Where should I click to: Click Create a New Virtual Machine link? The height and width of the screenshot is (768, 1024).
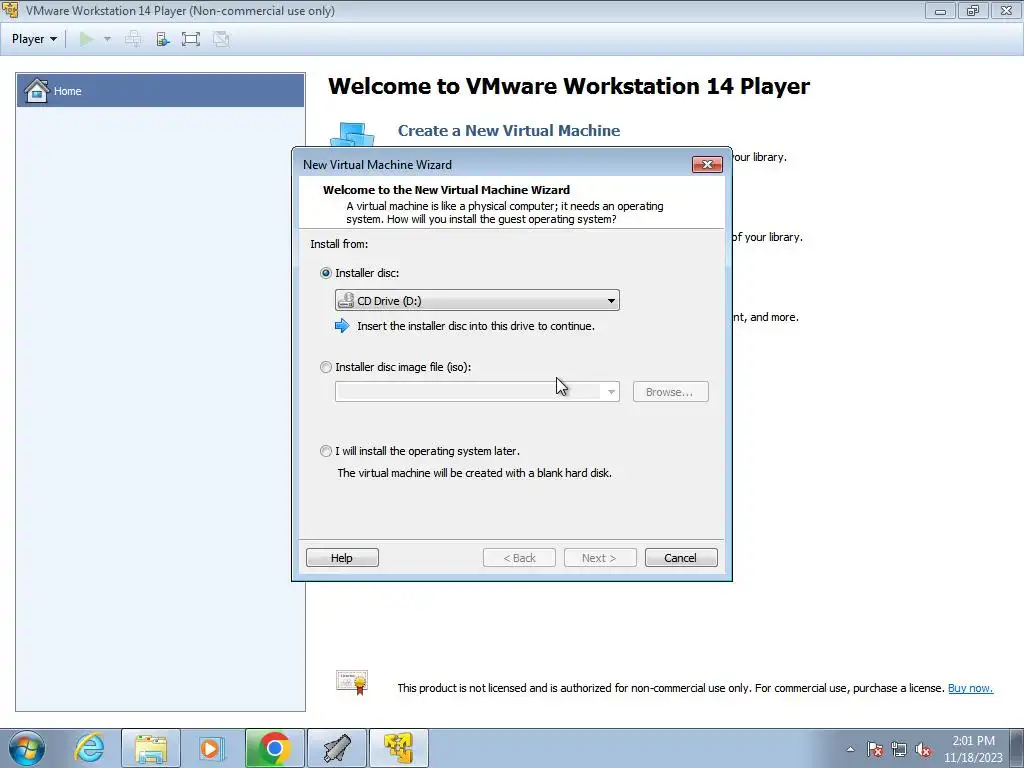point(509,131)
